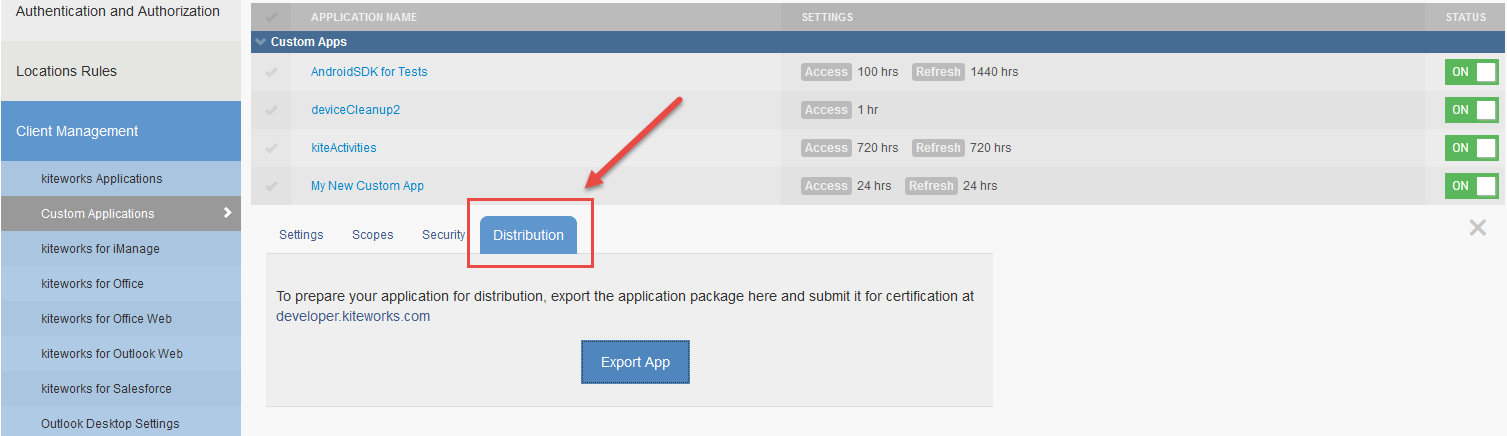The width and height of the screenshot is (1507, 436).
Task: Open the Scopes tab
Action: tap(372, 235)
